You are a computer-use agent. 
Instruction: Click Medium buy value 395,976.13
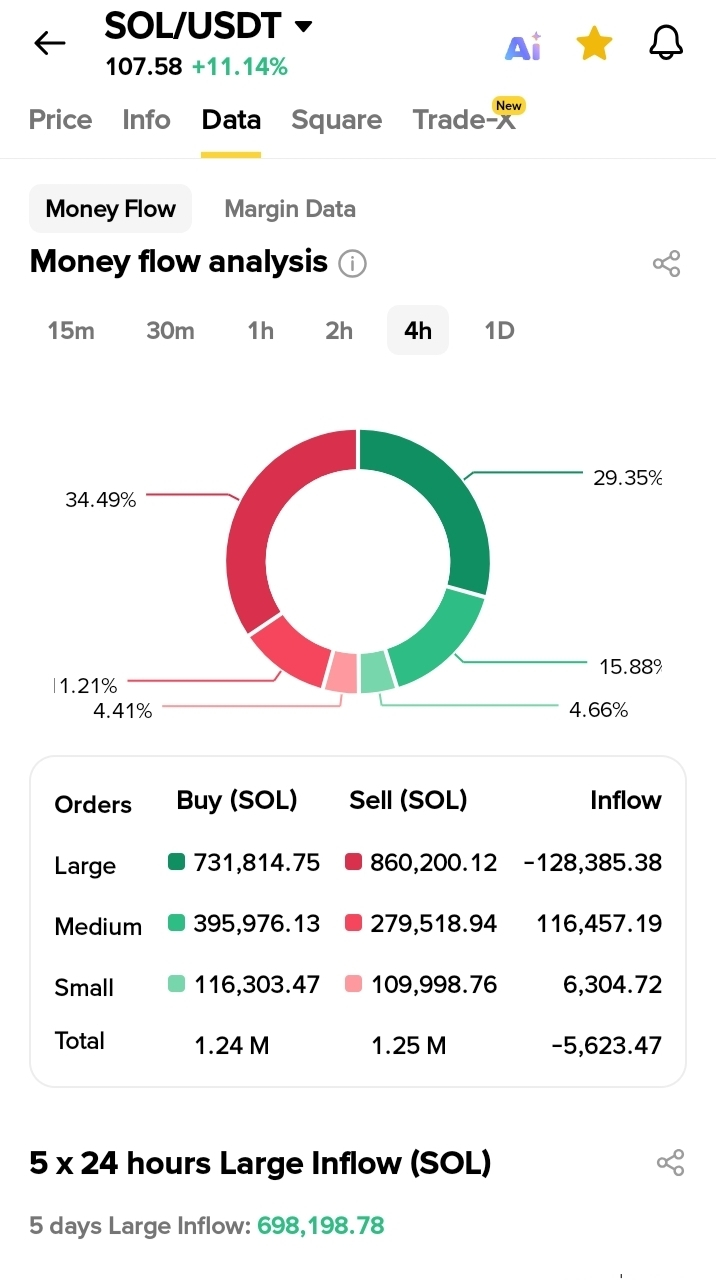point(257,923)
